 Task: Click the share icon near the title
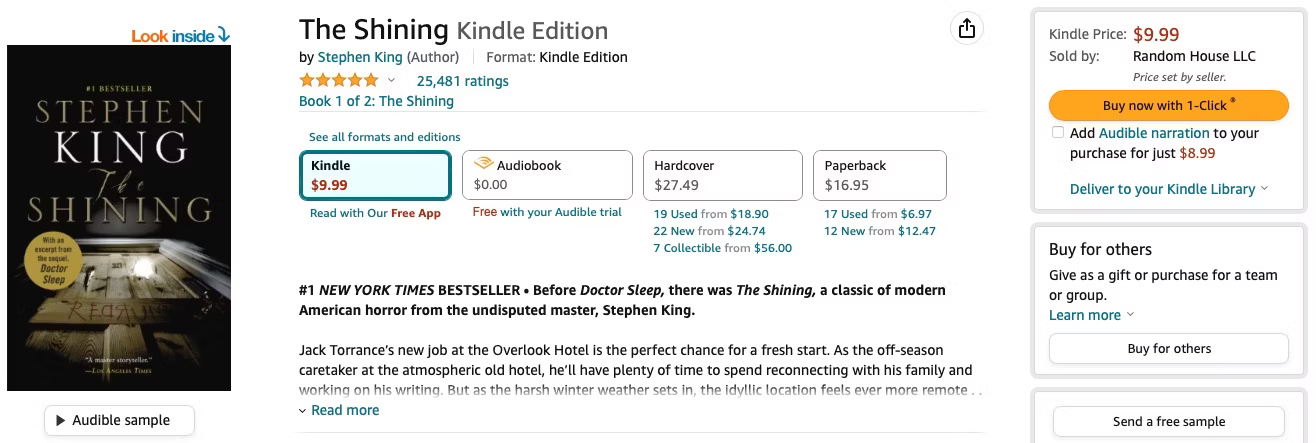[x=966, y=29]
